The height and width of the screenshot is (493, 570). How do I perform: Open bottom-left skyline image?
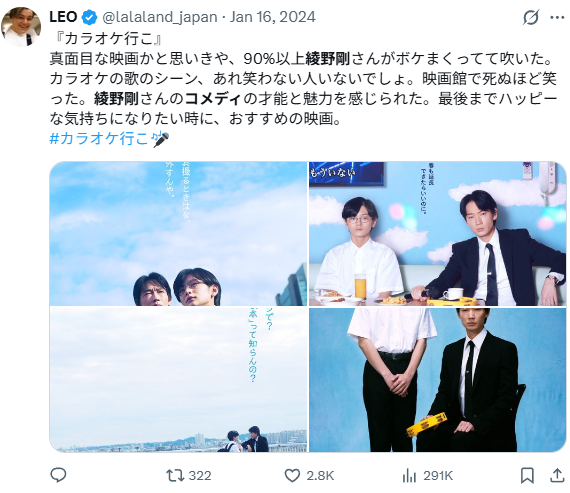(x=178, y=380)
